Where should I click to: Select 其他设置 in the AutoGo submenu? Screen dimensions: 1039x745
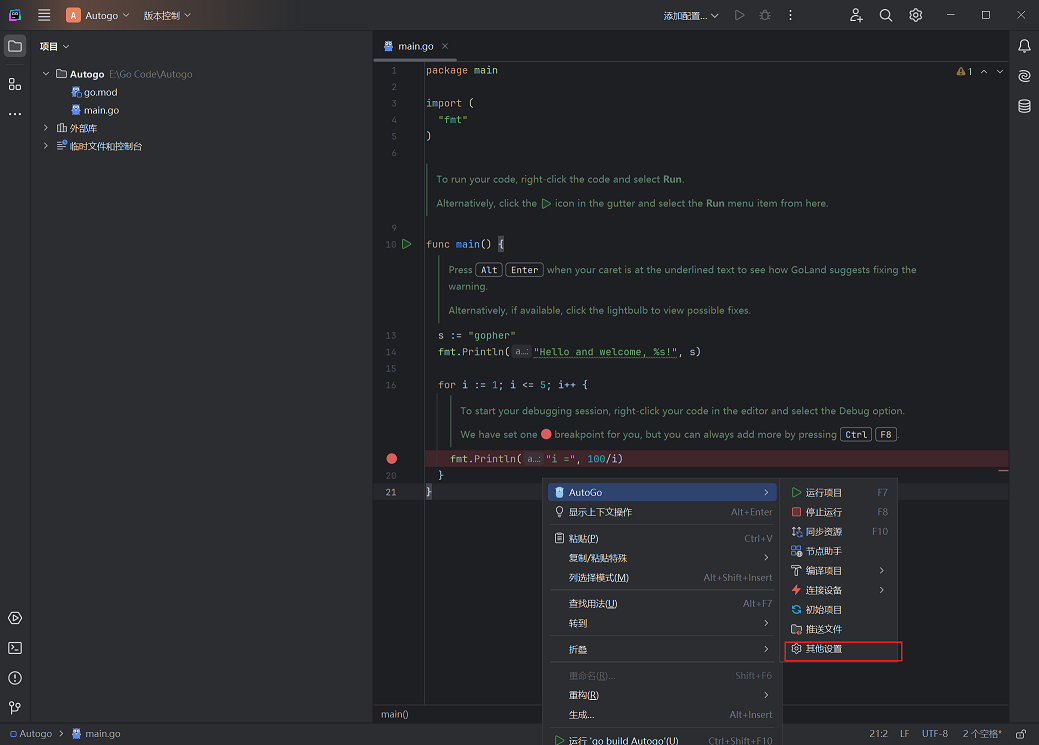point(824,649)
